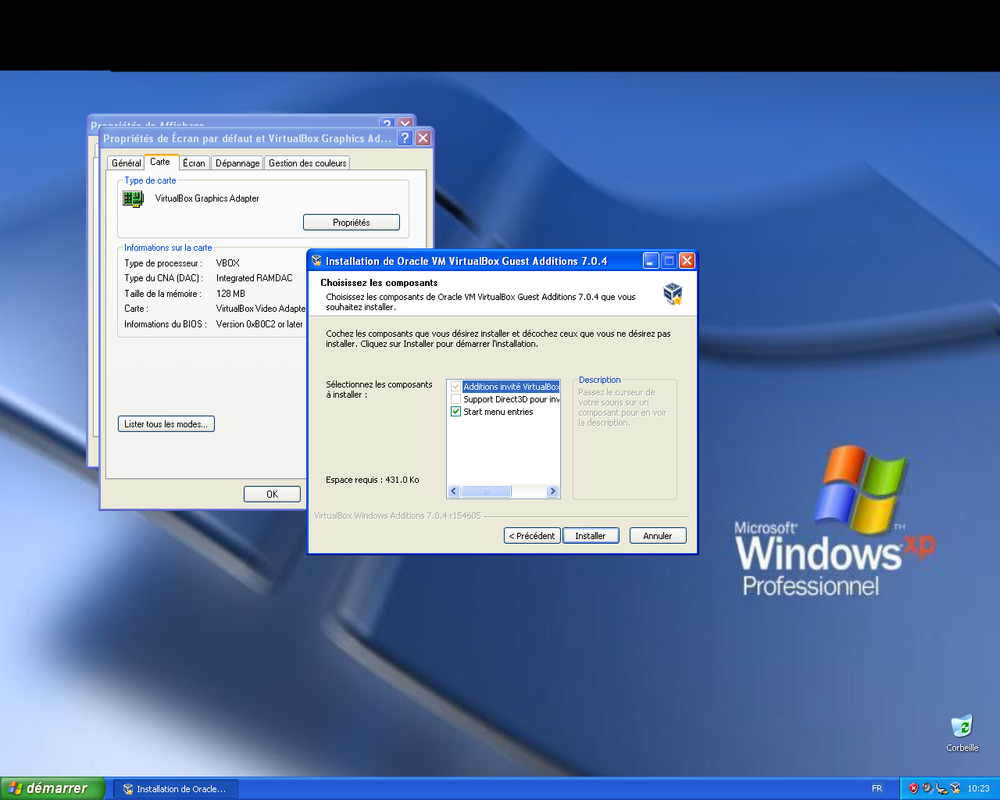Click the Propriétés button for the adapter
Screen dimensions: 1000x800
(x=351, y=222)
